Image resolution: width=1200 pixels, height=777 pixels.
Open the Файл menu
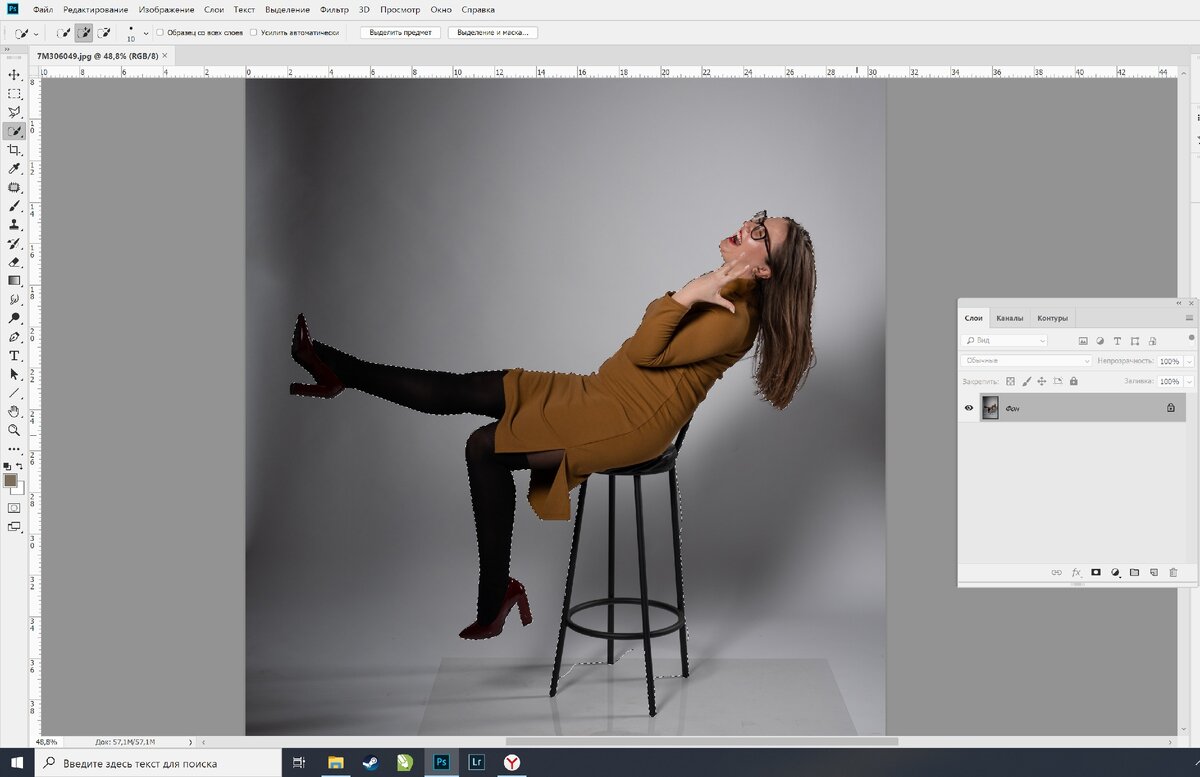click(x=43, y=9)
